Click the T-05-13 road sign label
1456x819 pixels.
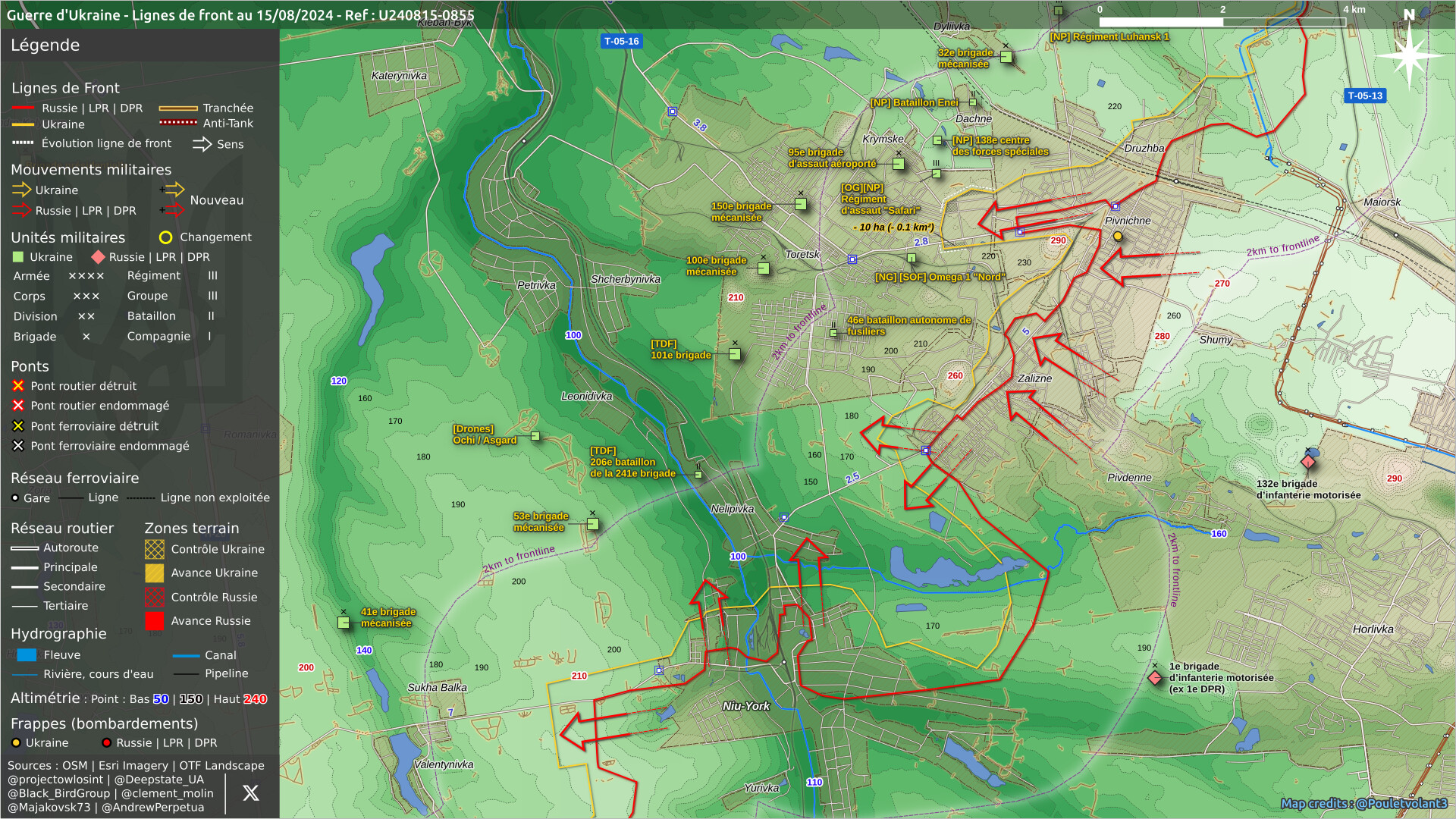click(1365, 96)
